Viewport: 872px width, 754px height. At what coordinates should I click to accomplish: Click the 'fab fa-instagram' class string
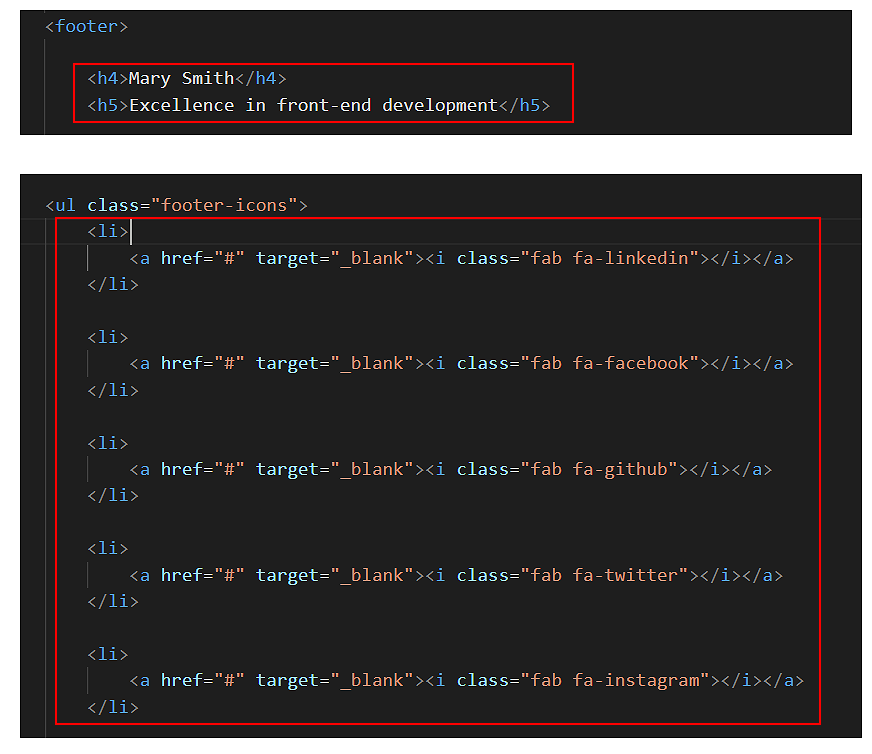614,680
